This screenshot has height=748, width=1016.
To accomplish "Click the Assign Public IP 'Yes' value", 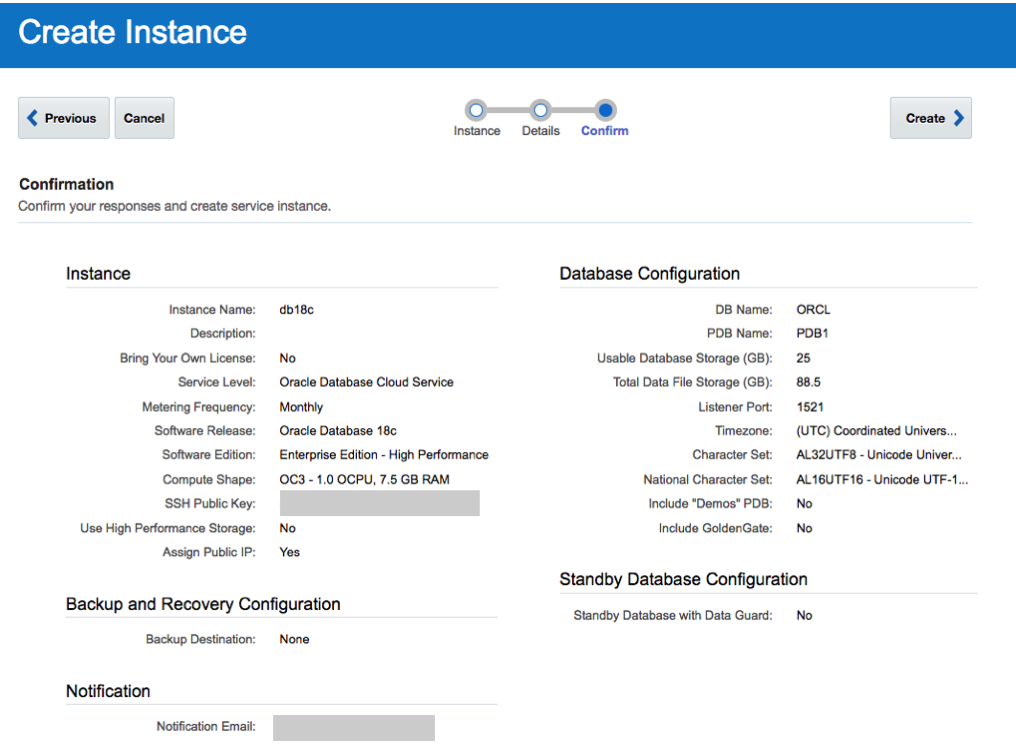I will click(290, 552).
